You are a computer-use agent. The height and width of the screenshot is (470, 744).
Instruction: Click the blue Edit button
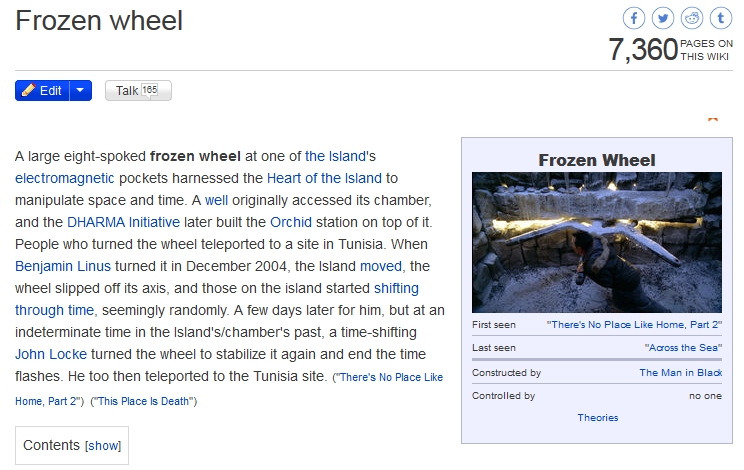click(x=42, y=90)
